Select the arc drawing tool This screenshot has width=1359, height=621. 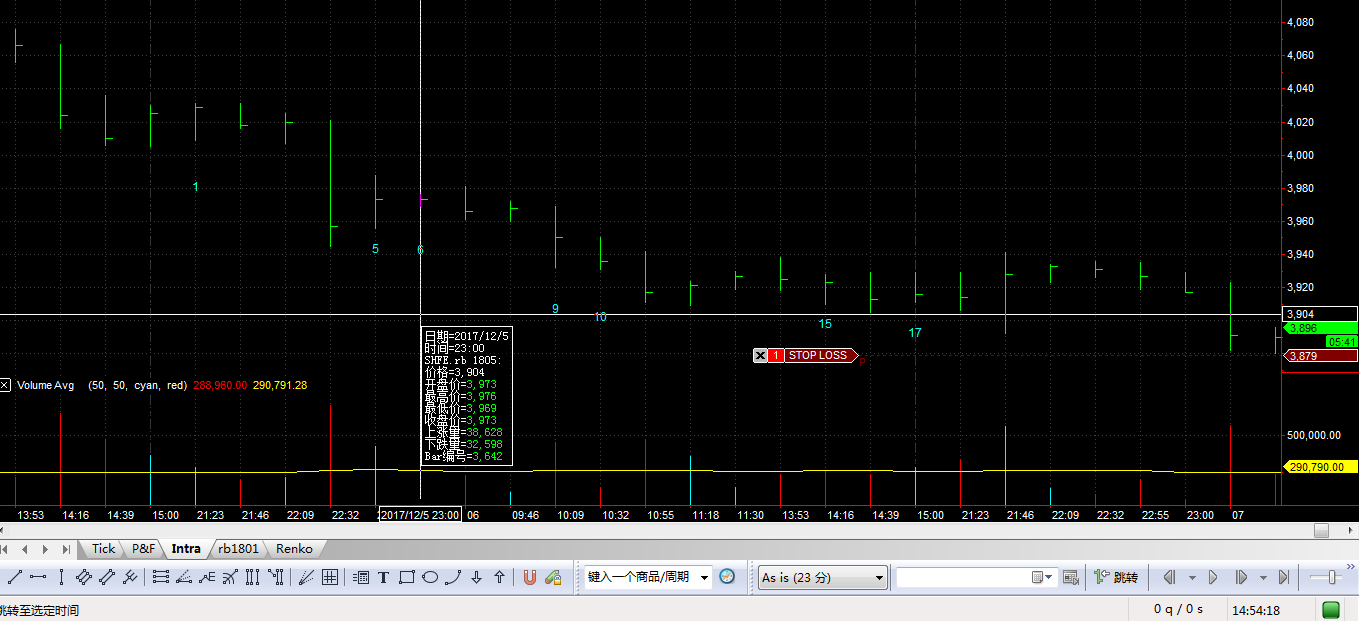click(453, 577)
